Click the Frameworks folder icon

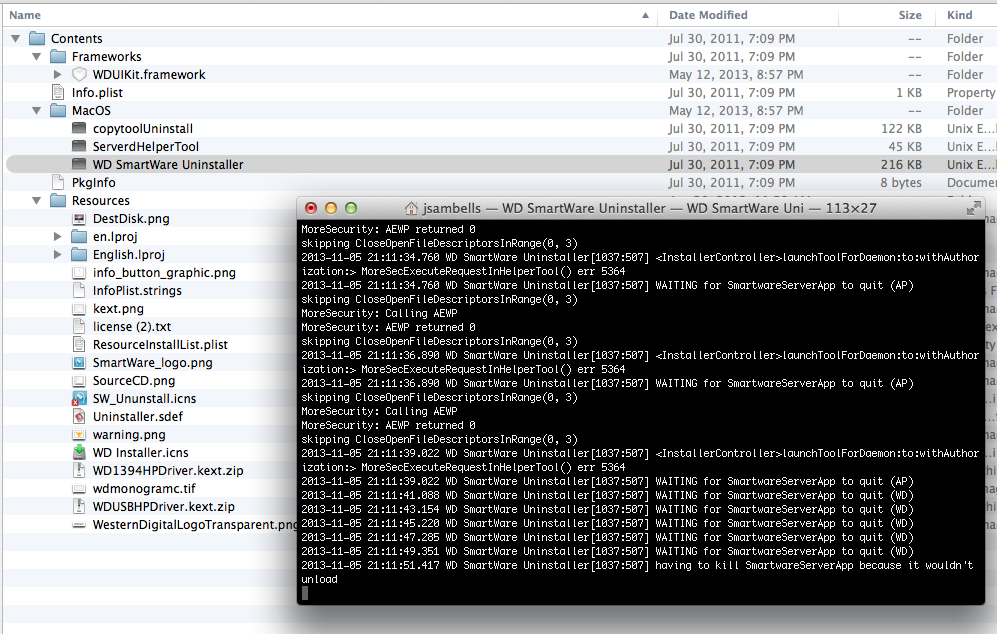(58, 57)
